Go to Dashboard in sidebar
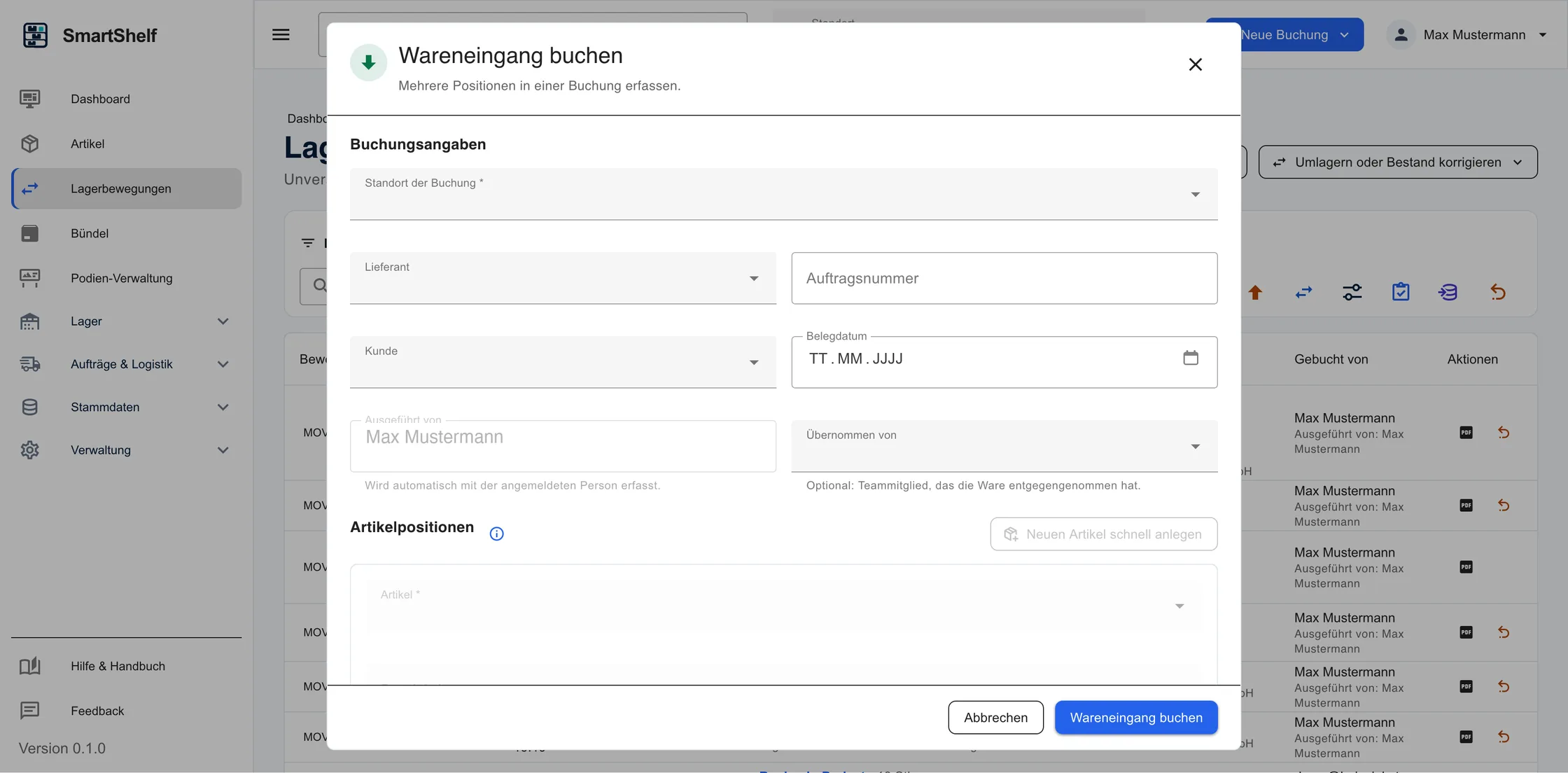The width and height of the screenshot is (1568, 773). (x=126, y=99)
